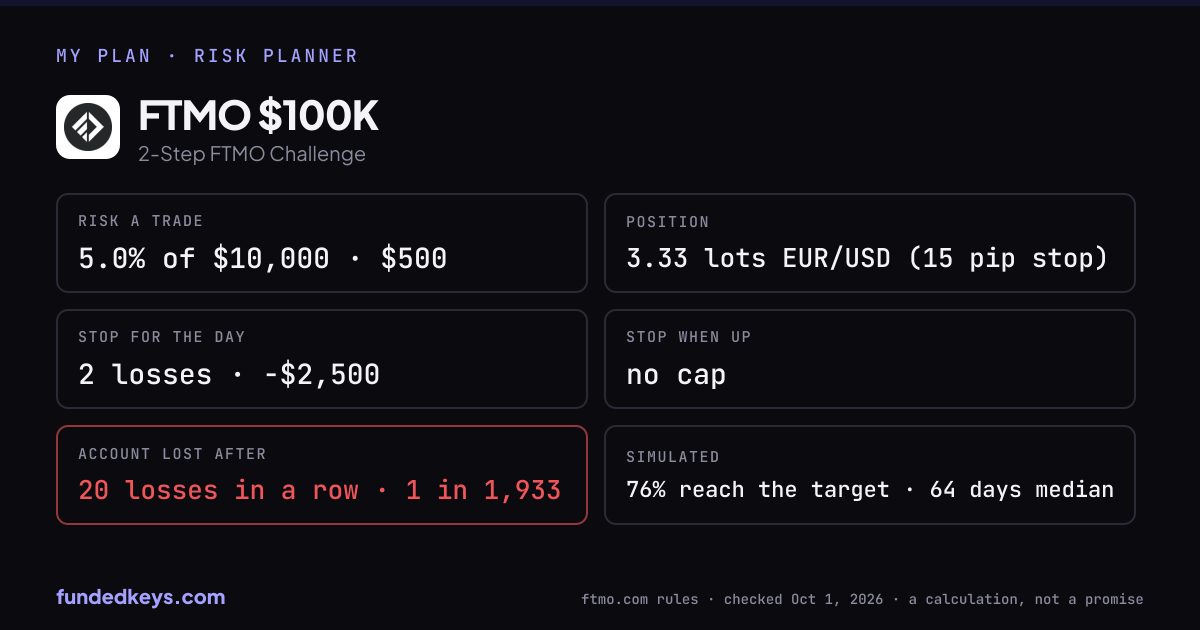The image size is (1200, 630).
Task: Click the 20 losses in a row text
Action: [218, 490]
